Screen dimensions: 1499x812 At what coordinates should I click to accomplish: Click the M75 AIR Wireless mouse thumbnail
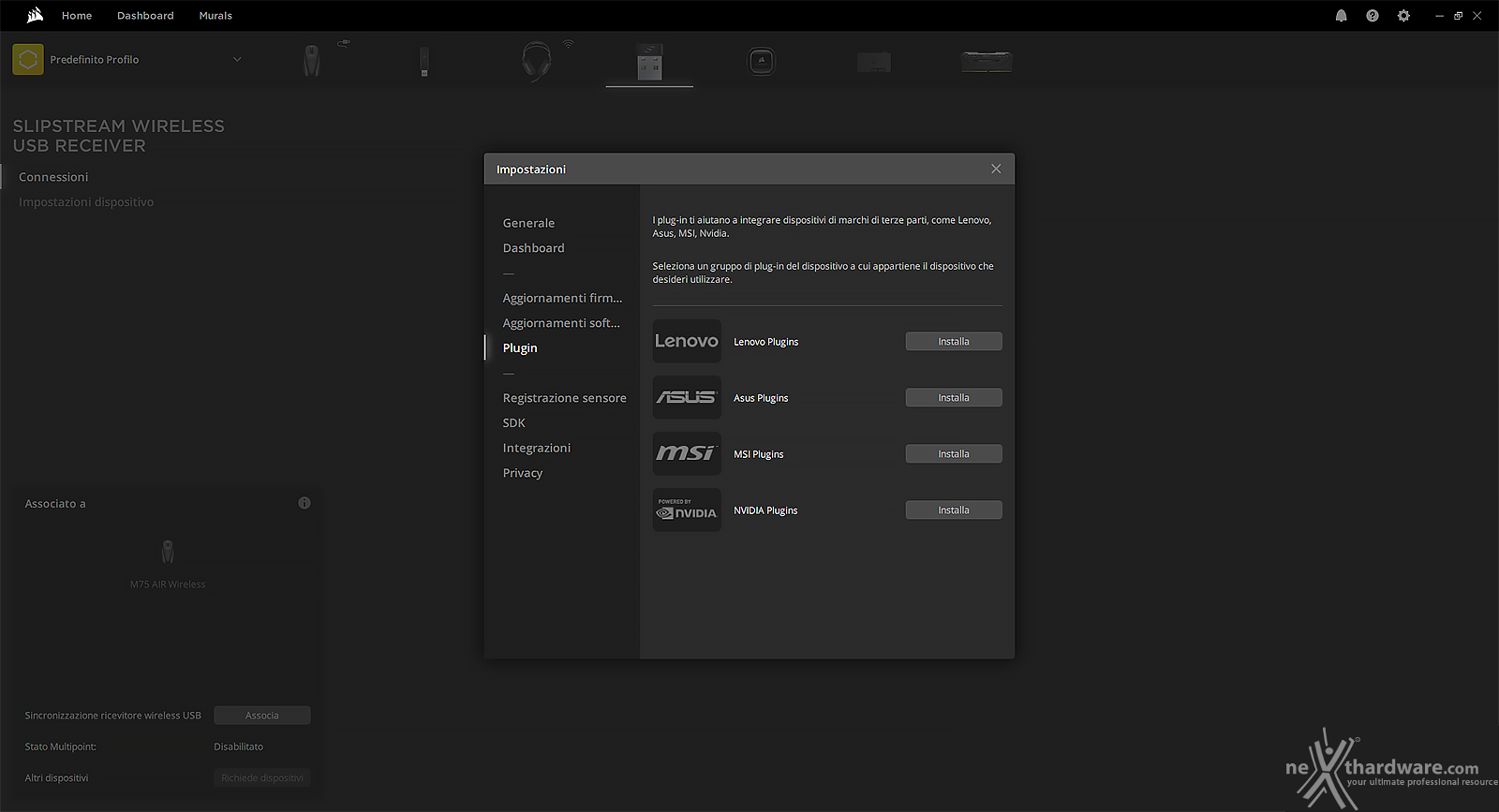click(x=168, y=552)
